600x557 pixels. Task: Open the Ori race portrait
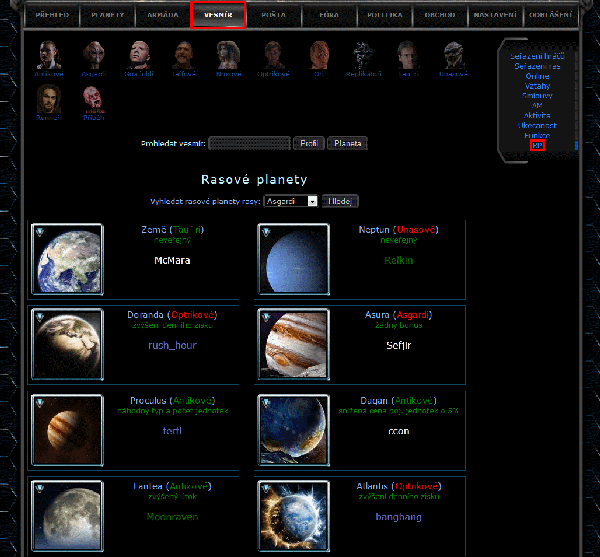click(x=319, y=54)
